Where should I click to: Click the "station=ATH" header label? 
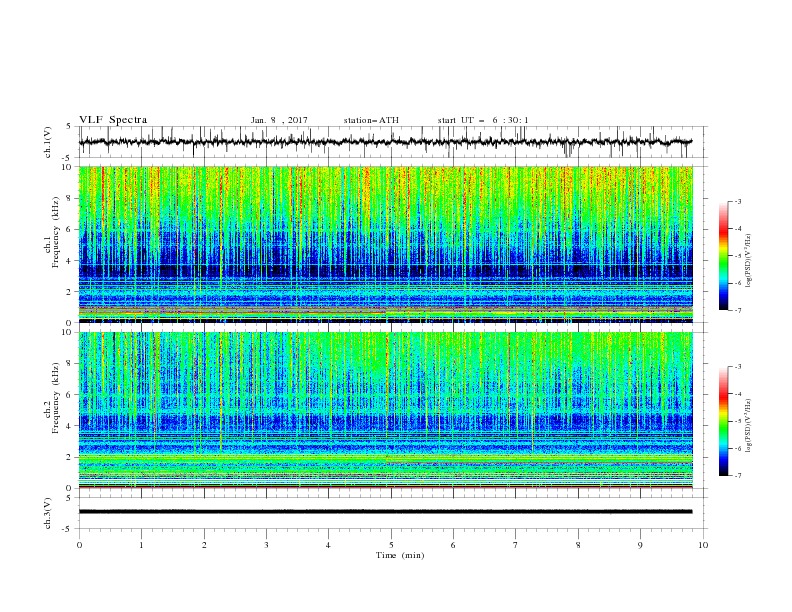click(x=371, y=120)
